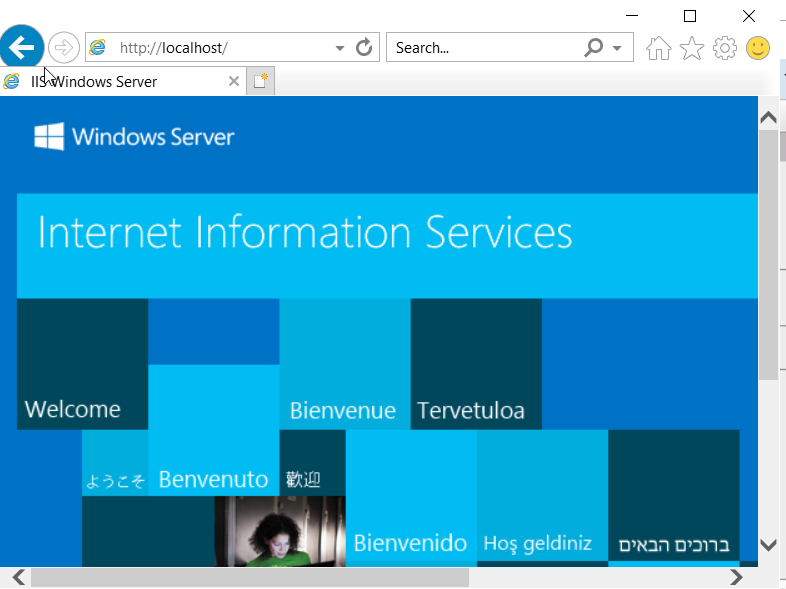The width and height of the screenshot is (786, 589).
Task: Open the Tools gear menu
Action: [x=725, y=48]
